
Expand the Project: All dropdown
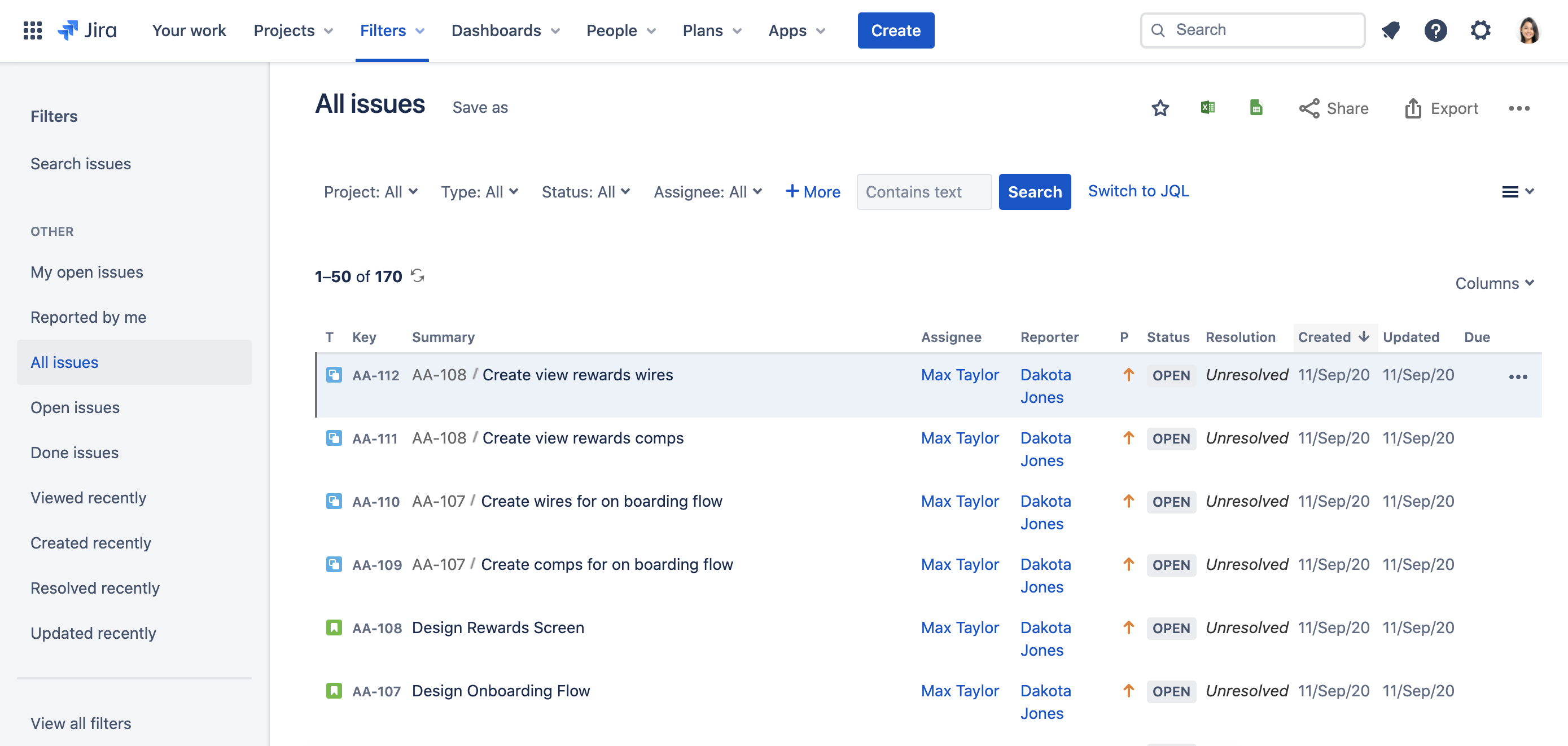(370, 192)
